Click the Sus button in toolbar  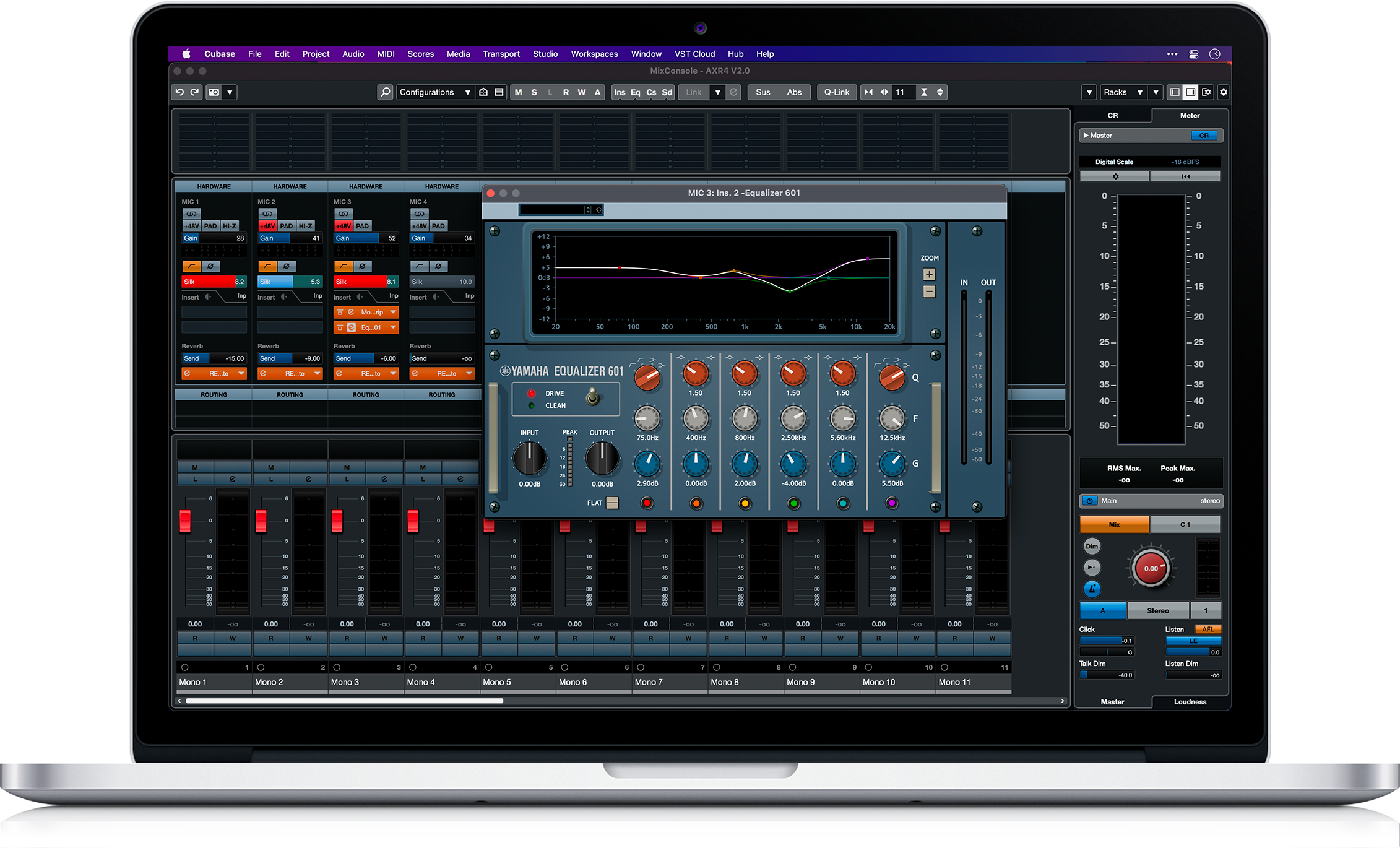click(763, 92)
